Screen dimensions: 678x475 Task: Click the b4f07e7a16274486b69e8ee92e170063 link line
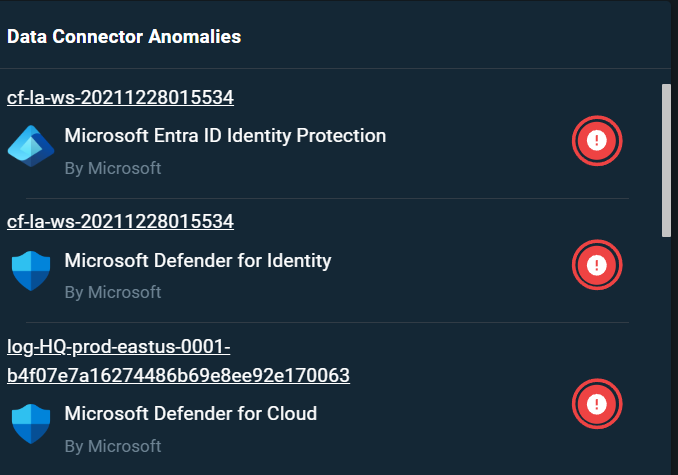[x=178, y=376]
